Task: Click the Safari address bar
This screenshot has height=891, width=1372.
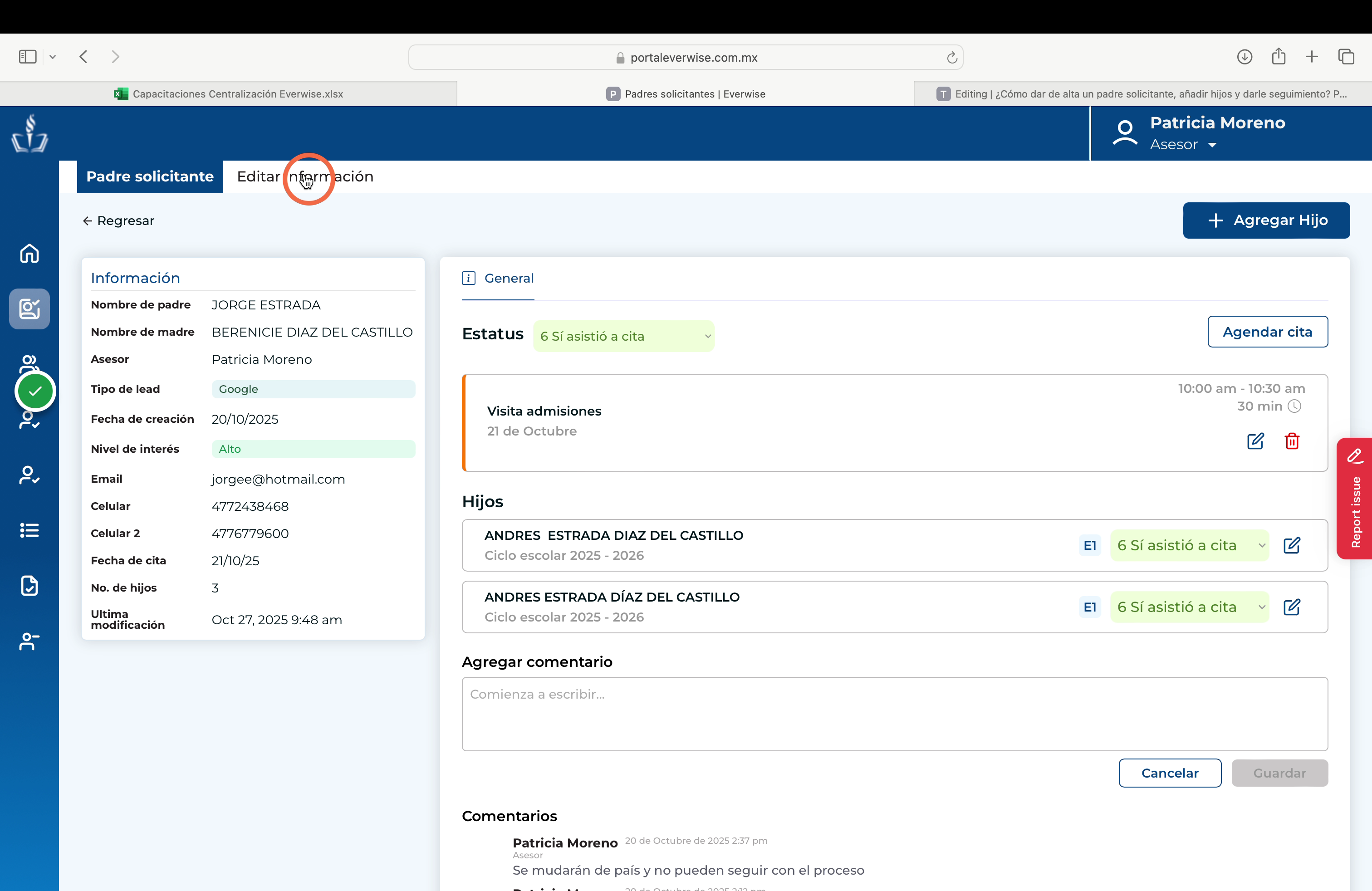Action: click(x=686, y=57)
